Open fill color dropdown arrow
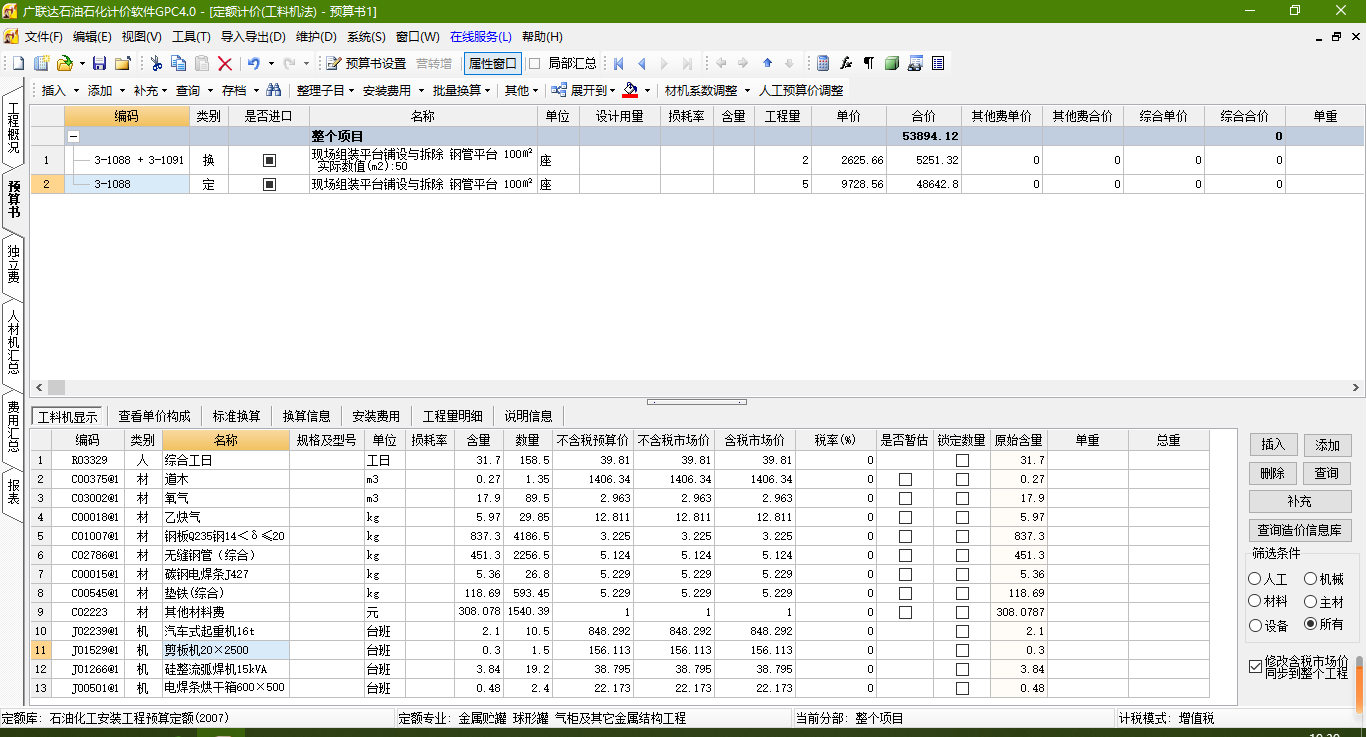This screenshot has width=1367, height=737. 647,91
